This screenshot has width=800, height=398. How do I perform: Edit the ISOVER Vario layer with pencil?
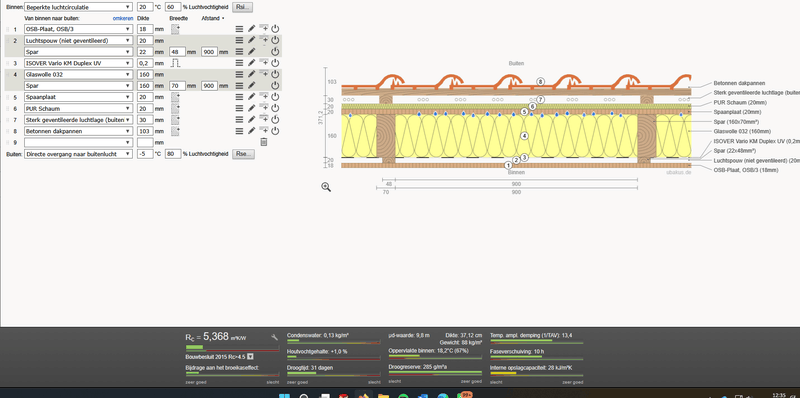tap(252, 63)
